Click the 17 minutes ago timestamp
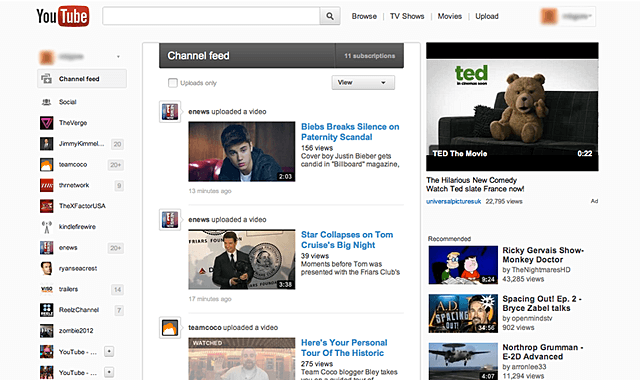640x380 pixels. [210, 299]
